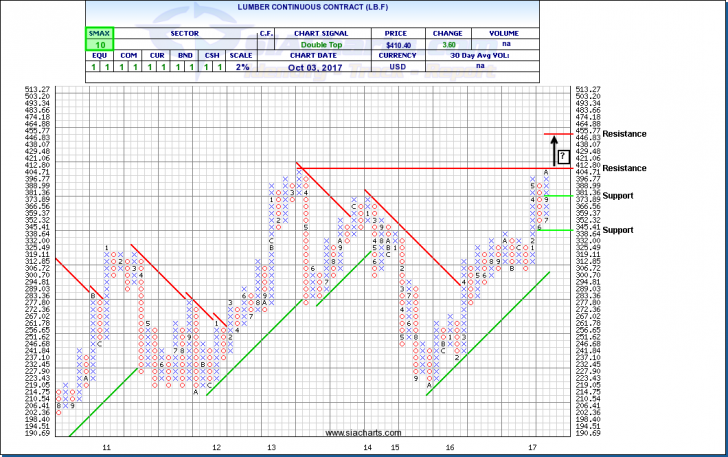This screenshot has width=728, height=457.
Task: Click the boxed question mark symbol
Action: [x=563, y=156]
